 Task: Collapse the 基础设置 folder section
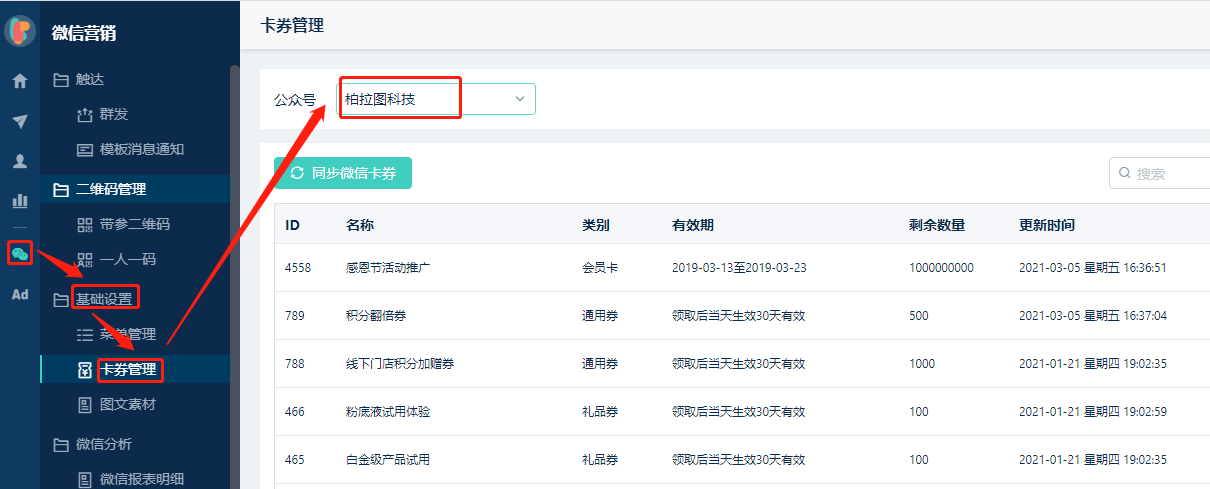[104, 298]
